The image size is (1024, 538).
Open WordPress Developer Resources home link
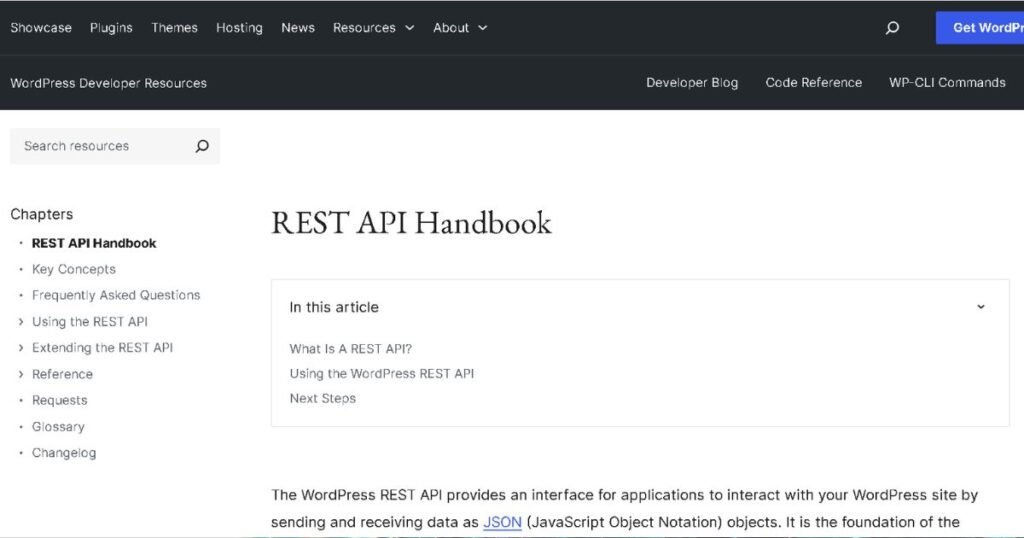[108, 83]
